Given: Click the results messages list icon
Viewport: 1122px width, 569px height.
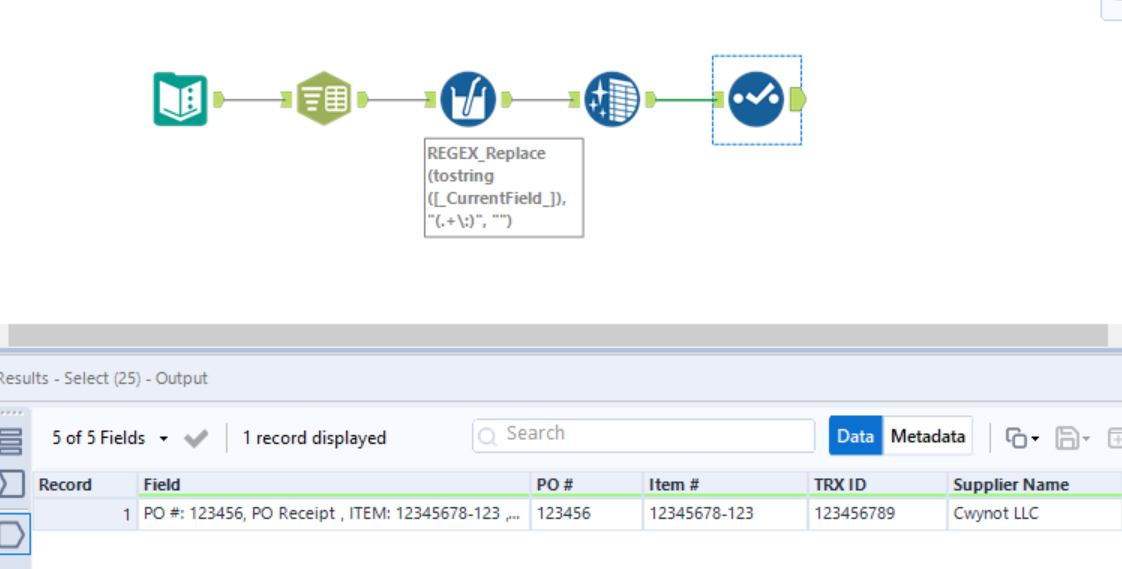Looking at the screenshot, I should point(11,440).
